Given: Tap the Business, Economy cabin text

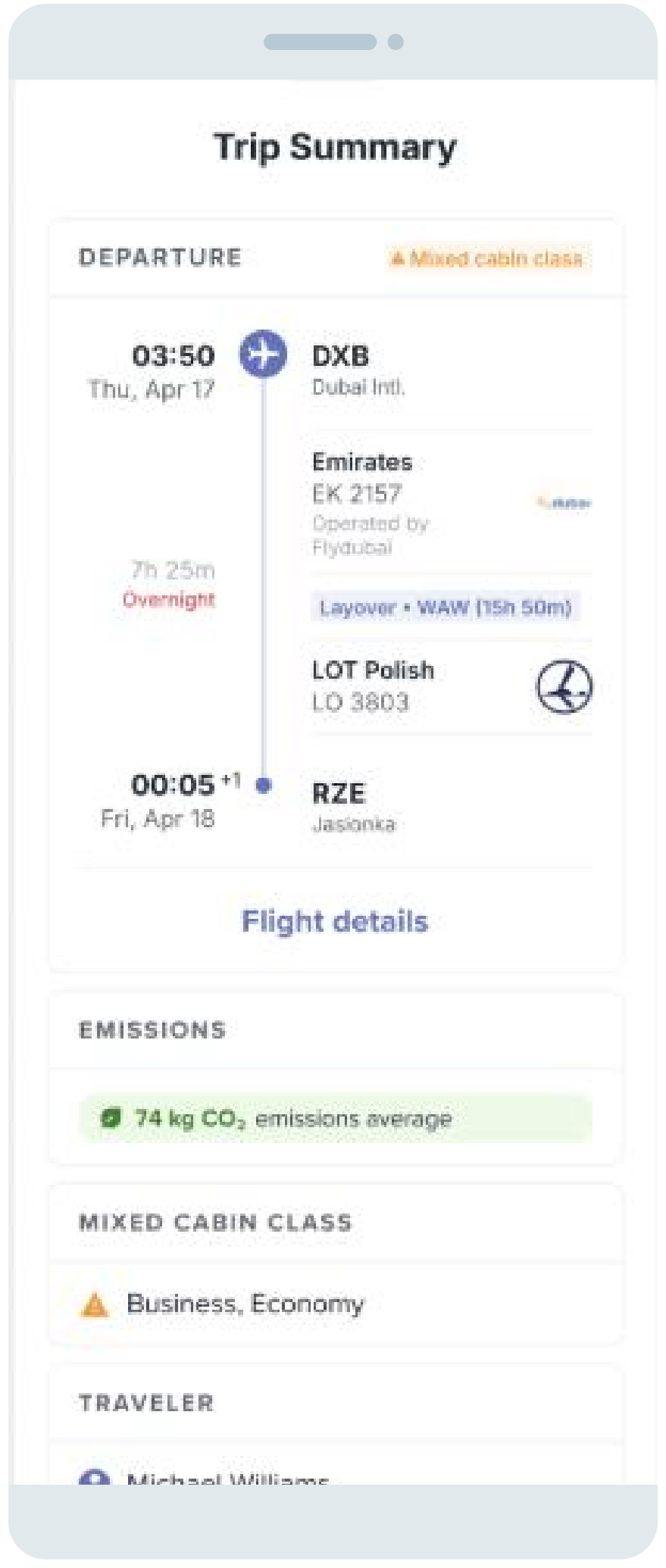Looking at the screenshot, I should point(245,1304).
